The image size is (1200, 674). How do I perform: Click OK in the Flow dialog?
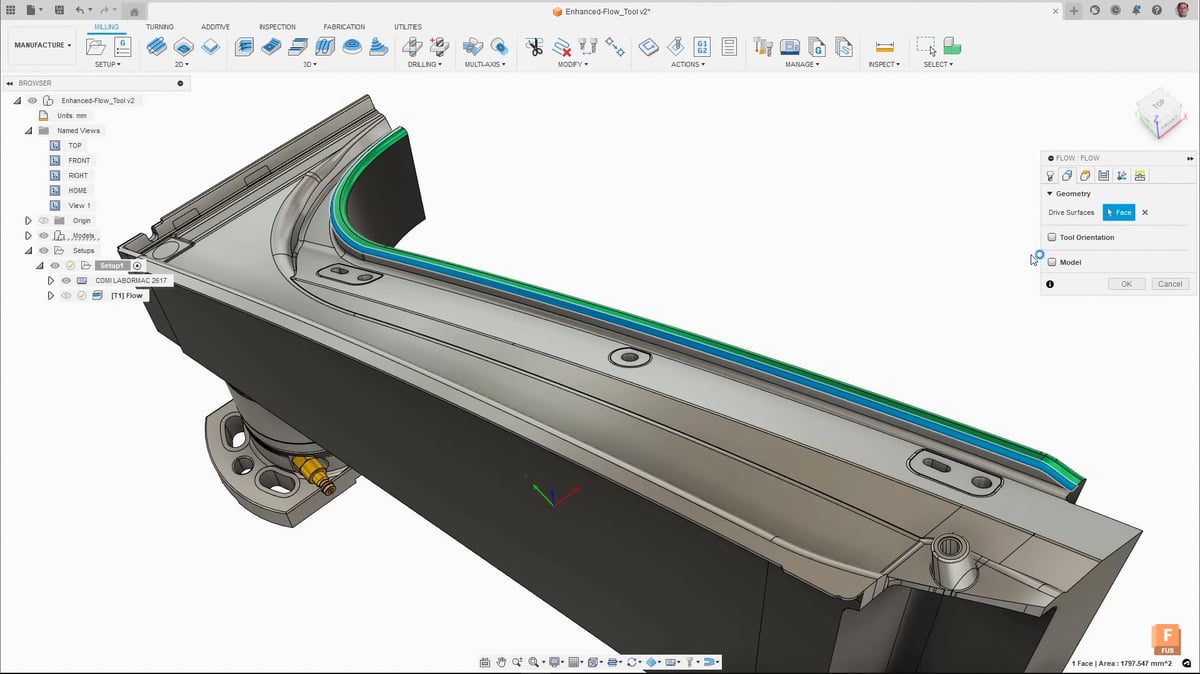tap(1126, 284)
